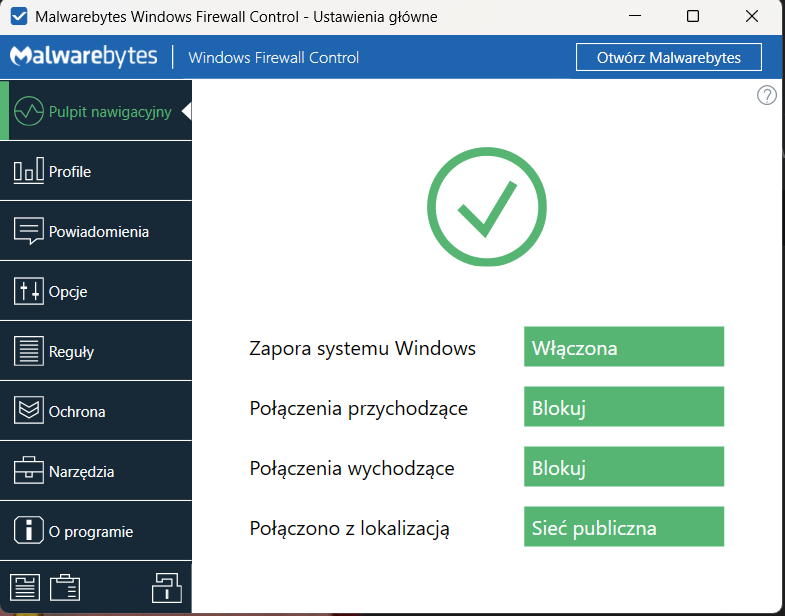Switch to the Profile tab
785x616 pixels.
click(70, 172)
